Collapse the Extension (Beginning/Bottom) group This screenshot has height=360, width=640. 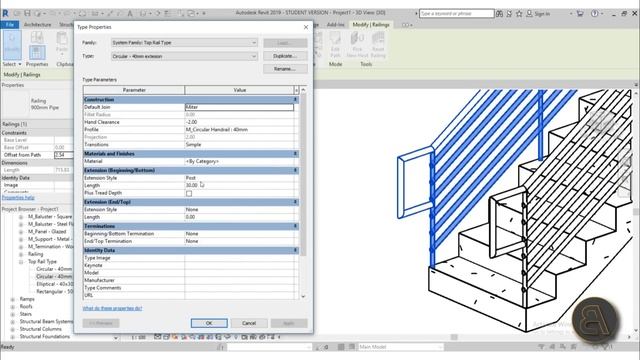(x=296, y=170)
